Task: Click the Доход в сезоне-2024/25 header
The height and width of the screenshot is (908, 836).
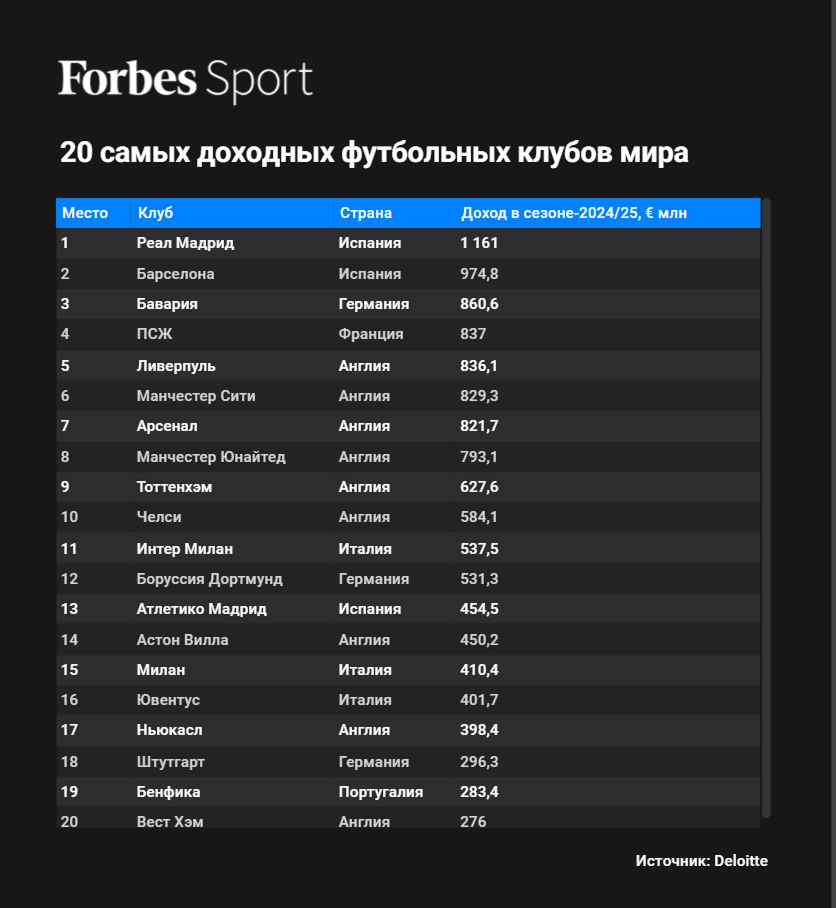Action: click(x=573, y=213)
